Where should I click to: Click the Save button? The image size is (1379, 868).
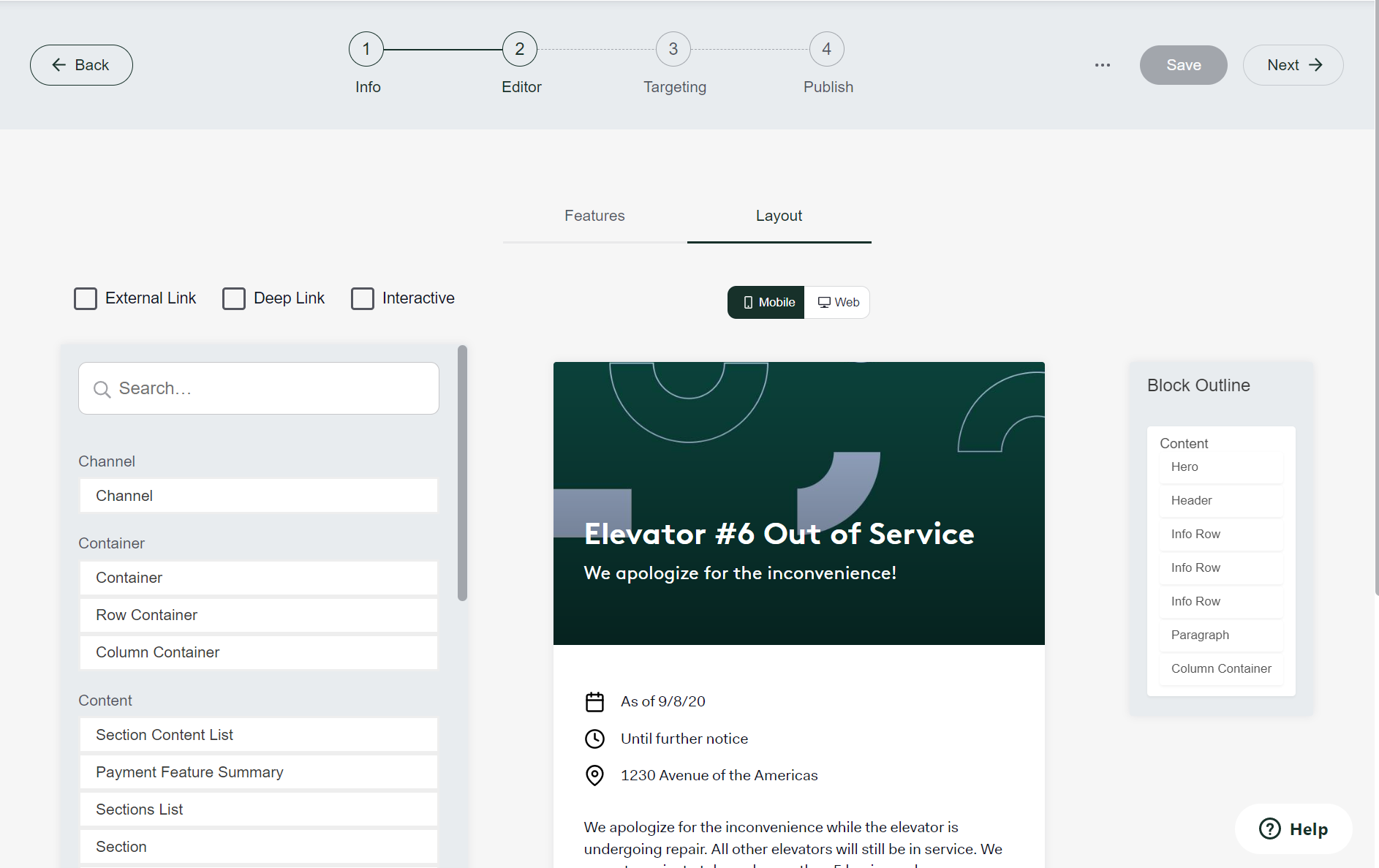click(1183, 65)
